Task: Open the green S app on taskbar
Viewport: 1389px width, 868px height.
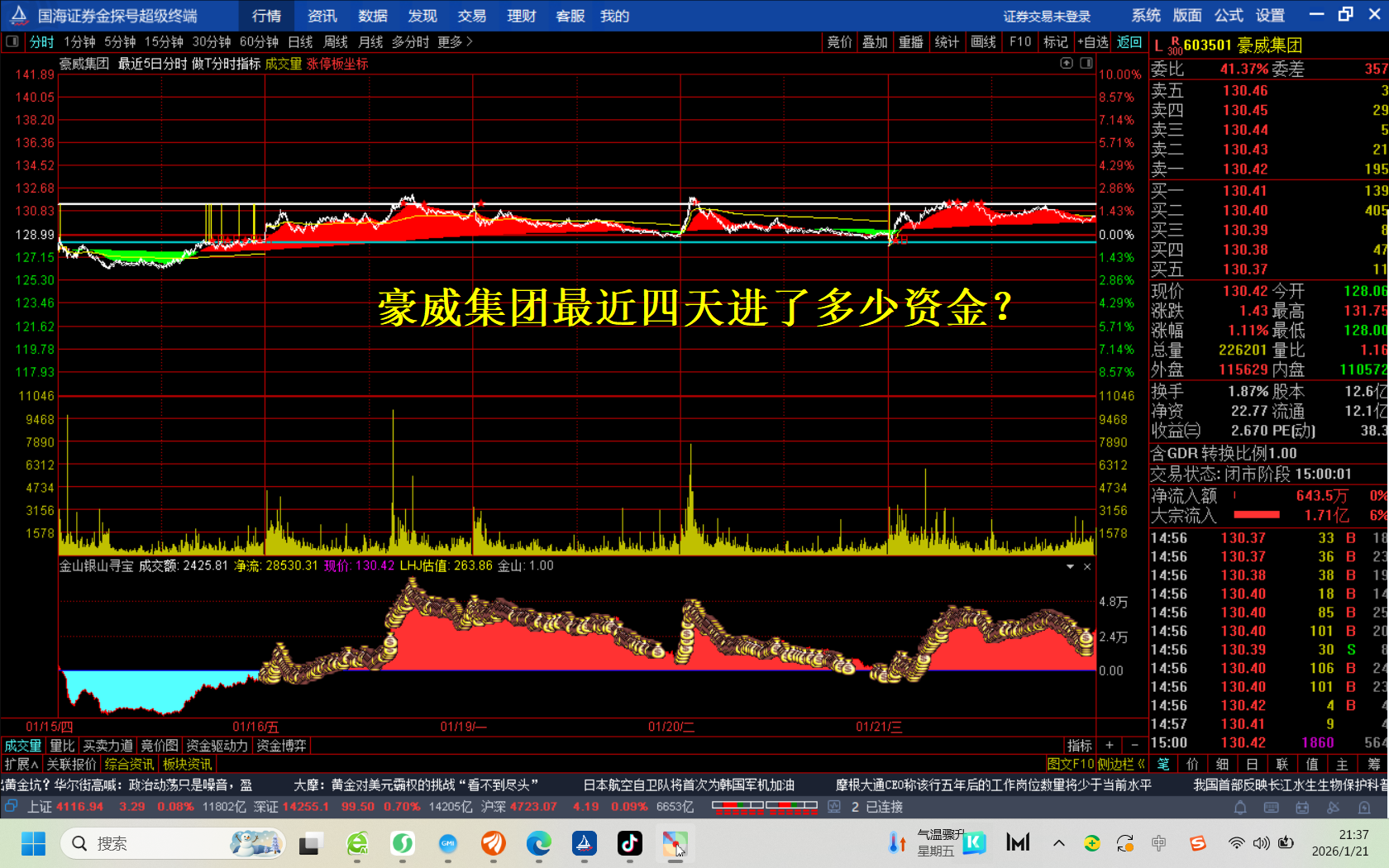Action: click(x=403, y=843)
